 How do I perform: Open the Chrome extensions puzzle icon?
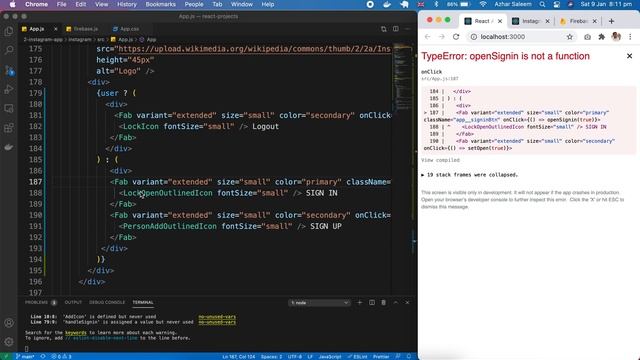point(602,37)
